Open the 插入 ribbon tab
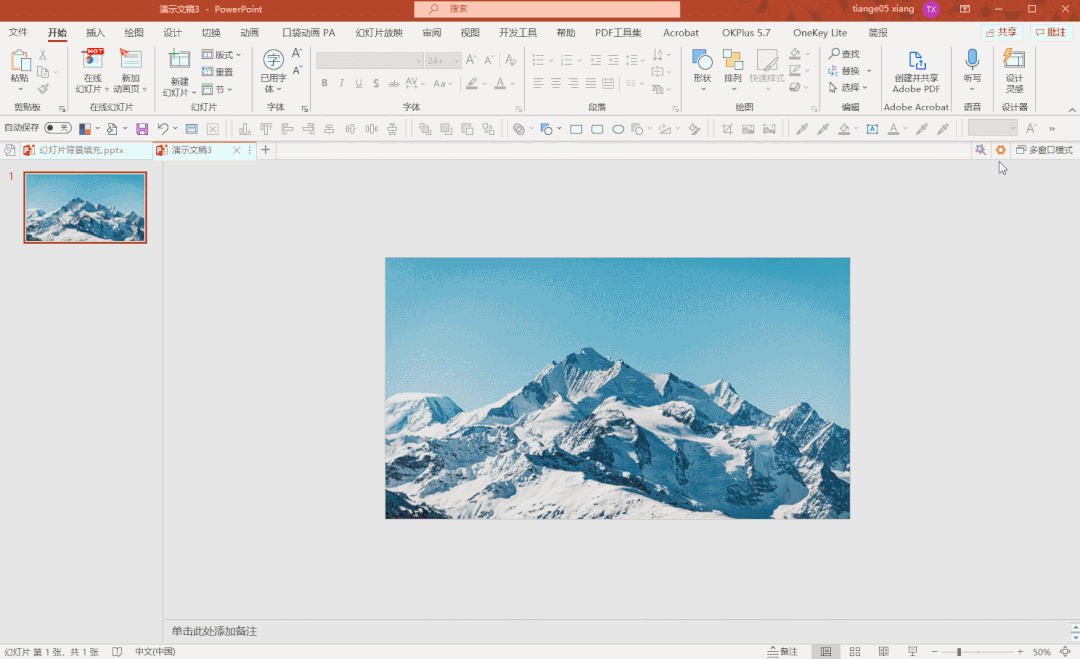Screen dimensions: 1080x659 click(95, 33)
